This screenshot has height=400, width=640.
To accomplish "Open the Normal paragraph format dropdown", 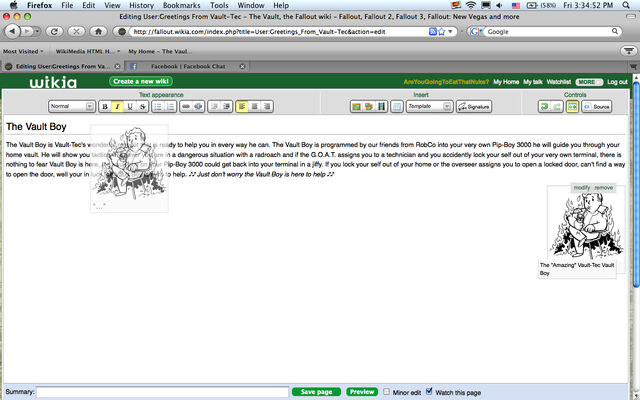I will pos(72,106).
